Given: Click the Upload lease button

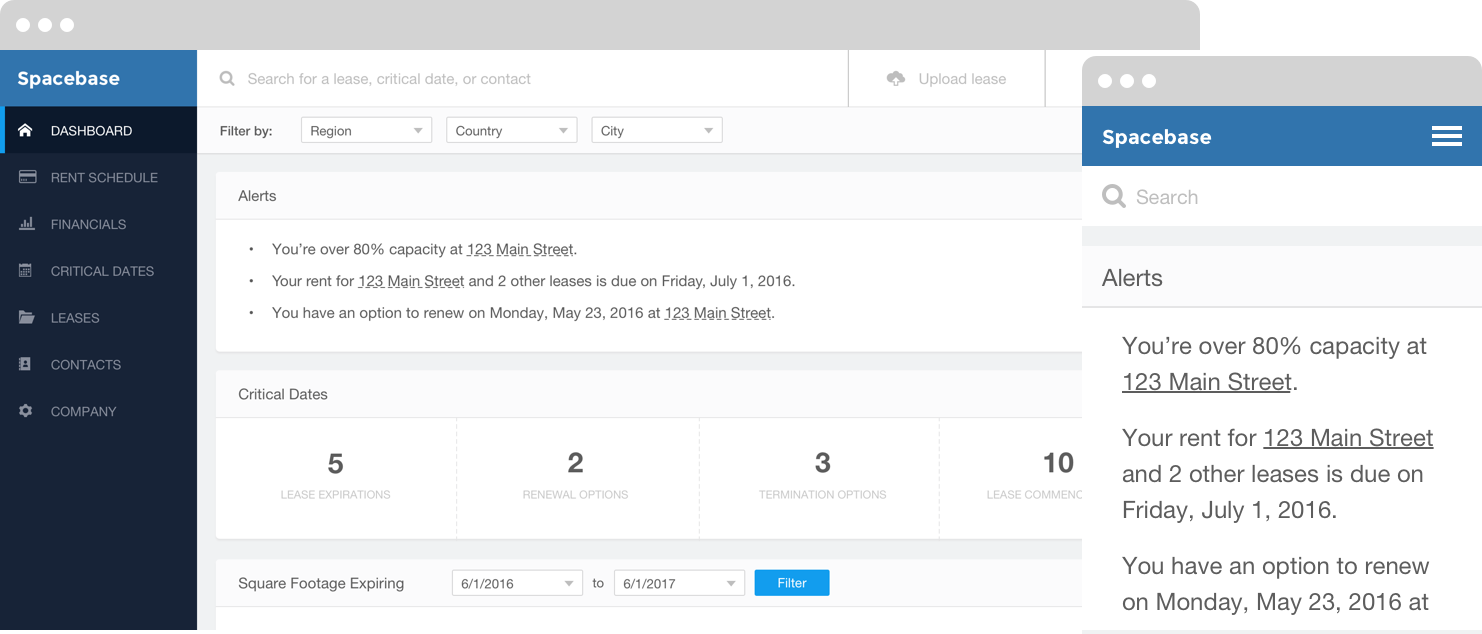Looking at the screenshot, I should [946, 78].
